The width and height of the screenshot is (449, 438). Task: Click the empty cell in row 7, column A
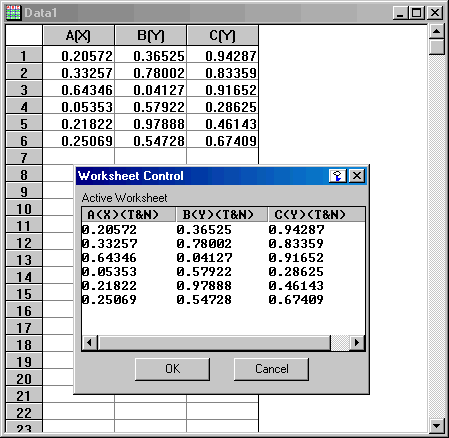pyautogui.click(x=79, y=156)
